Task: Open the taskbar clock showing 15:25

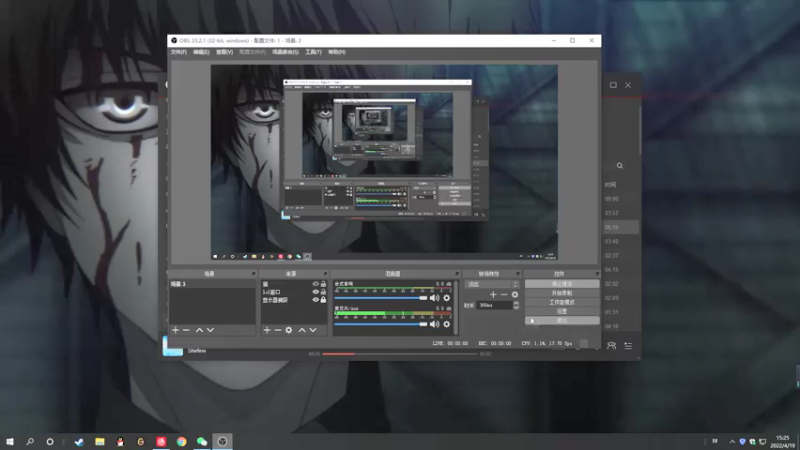Action: coord(783,442)
